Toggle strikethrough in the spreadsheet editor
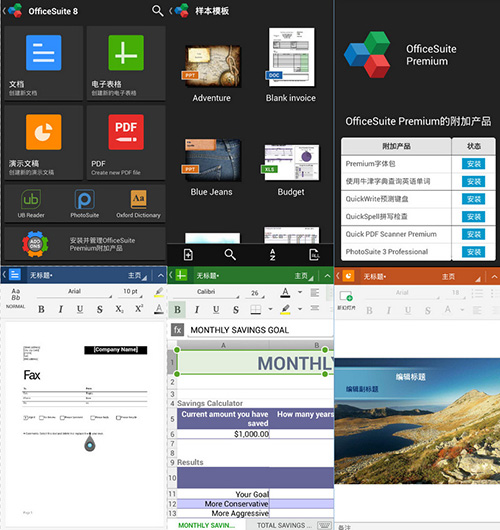Viewport: 500px width, 530px height. pos(236,310)
